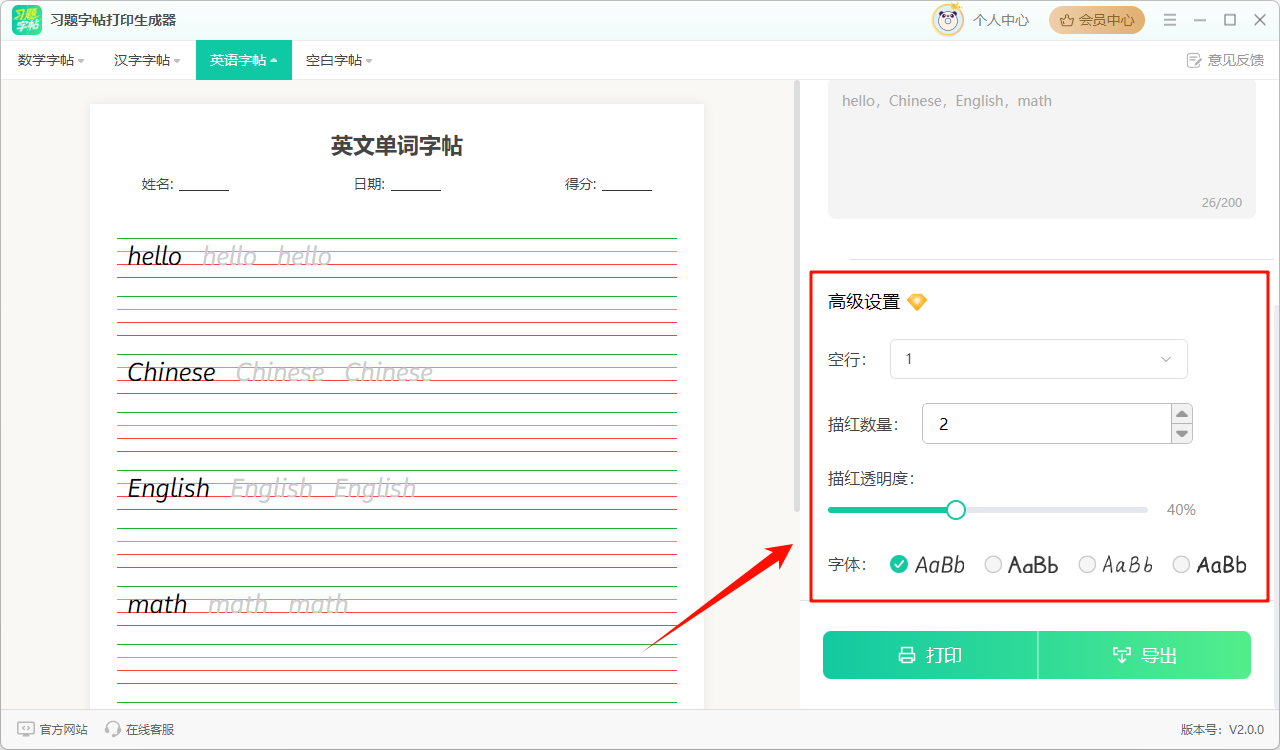The width and height of the screenshot is (1280, 750).
Task: Switch to the 空白字帖 tab
Action: (x=339, y=60)
